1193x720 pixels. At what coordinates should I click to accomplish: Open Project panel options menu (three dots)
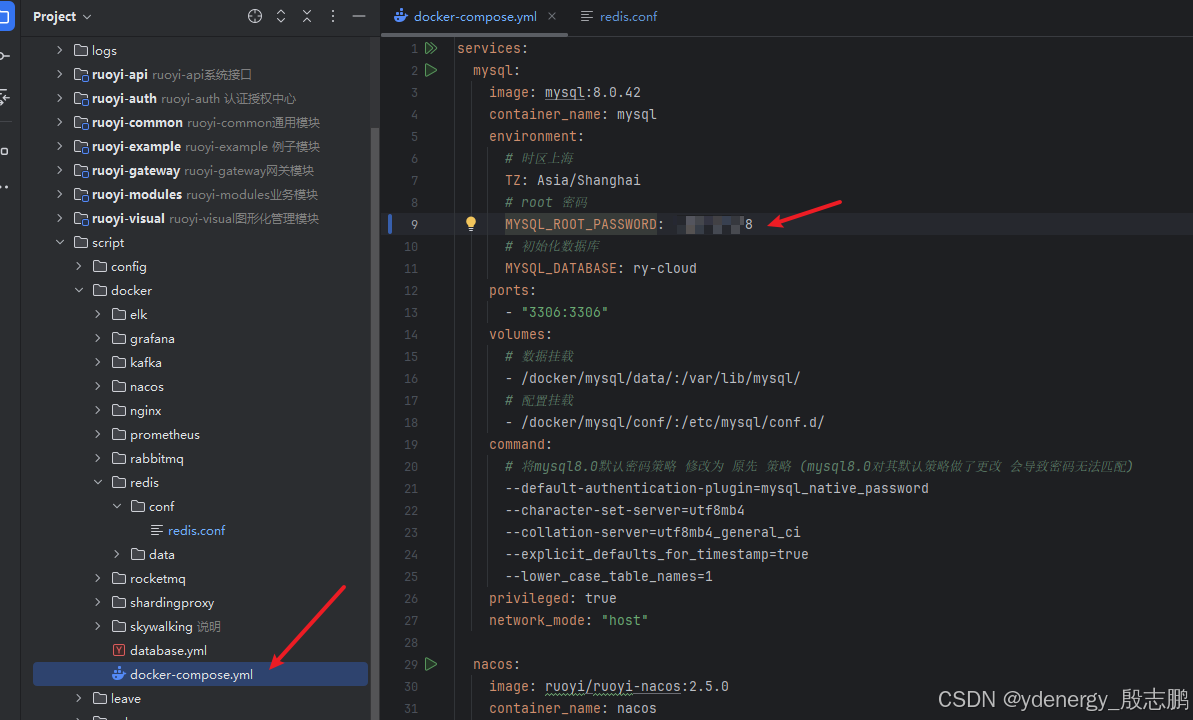coord(332,16)
